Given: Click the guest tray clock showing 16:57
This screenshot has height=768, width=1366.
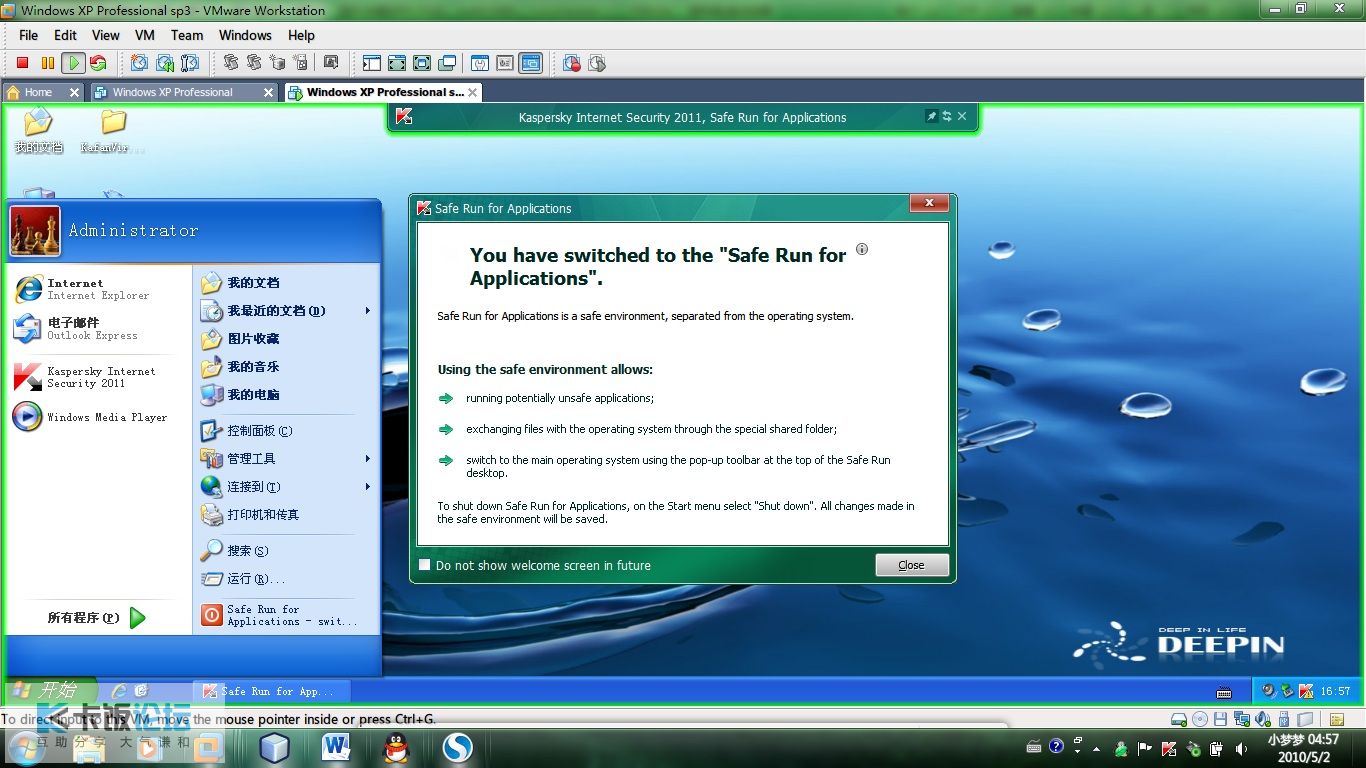Looking at the screenshot, I should click(x=1335, y=691).
